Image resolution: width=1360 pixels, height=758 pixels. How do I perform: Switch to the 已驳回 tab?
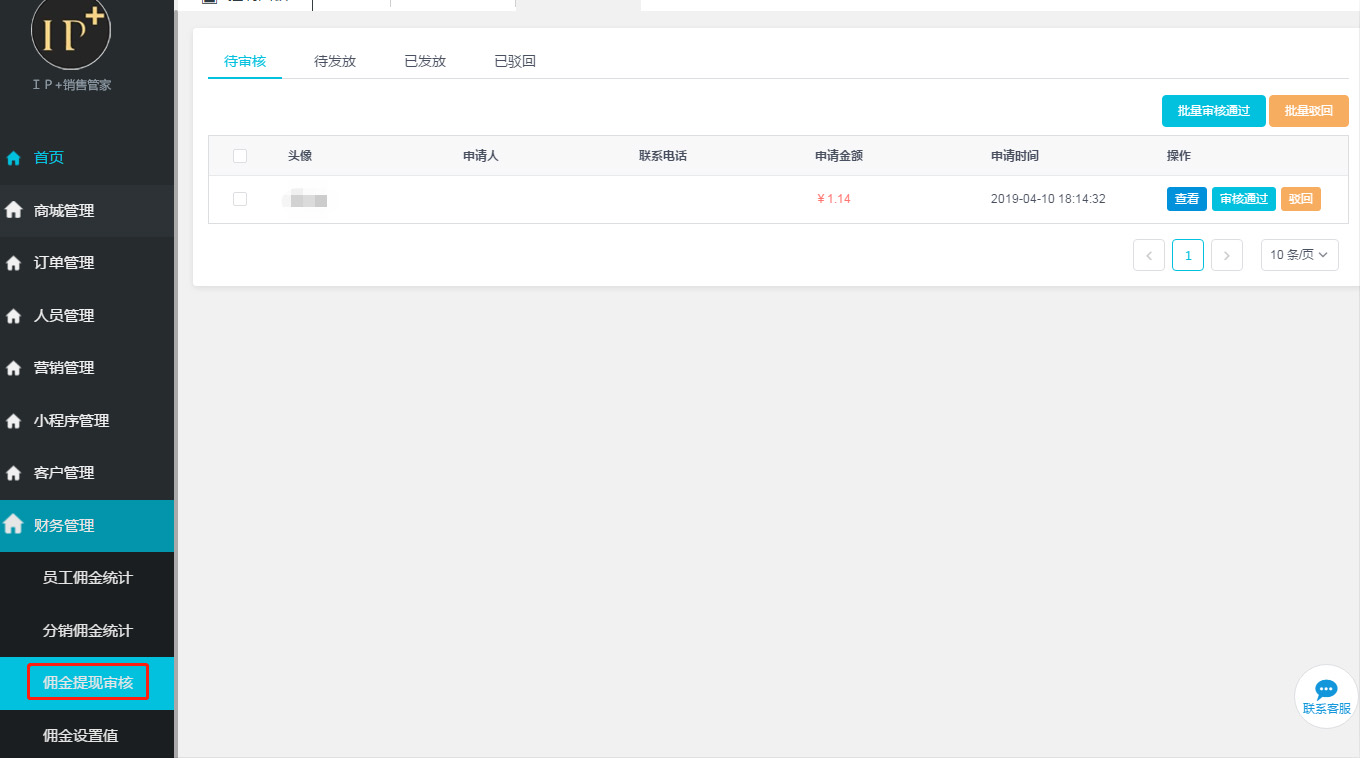(x=515, y=61)
